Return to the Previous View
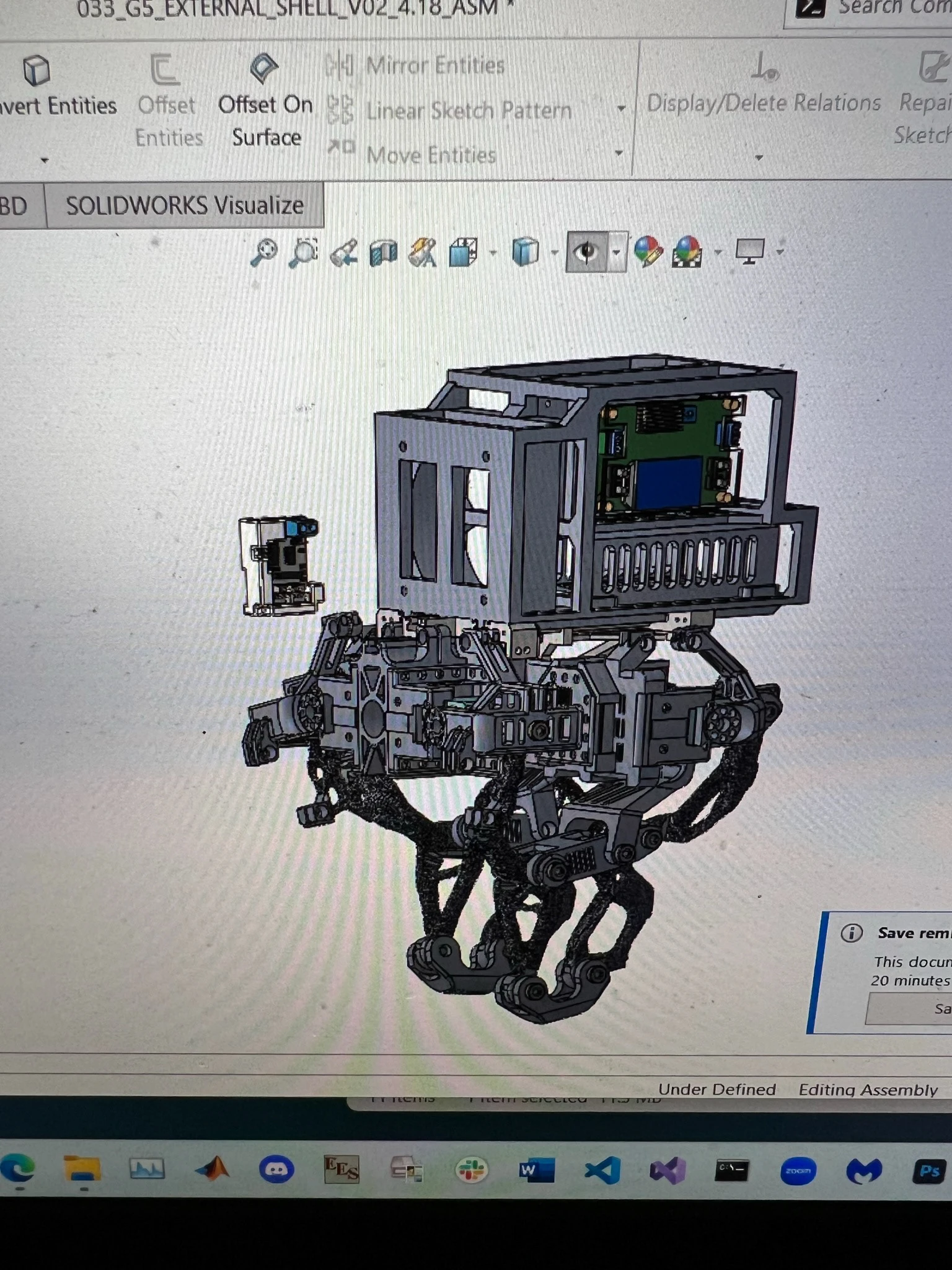The height and width of the screenshot is (1270, 952). click(343, 253)
